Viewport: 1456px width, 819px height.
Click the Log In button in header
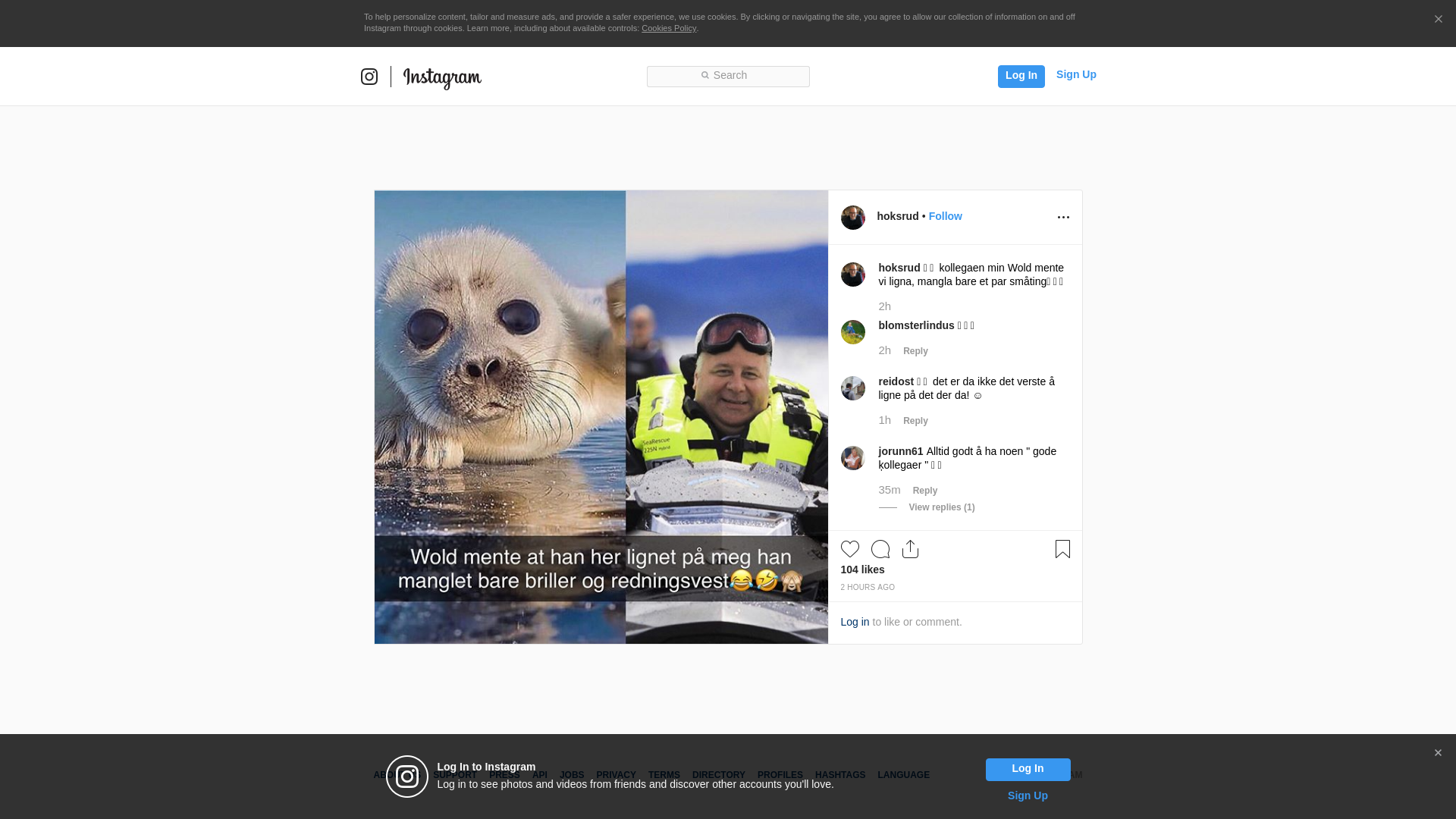pyautogui.click(x=1021, y=76)
